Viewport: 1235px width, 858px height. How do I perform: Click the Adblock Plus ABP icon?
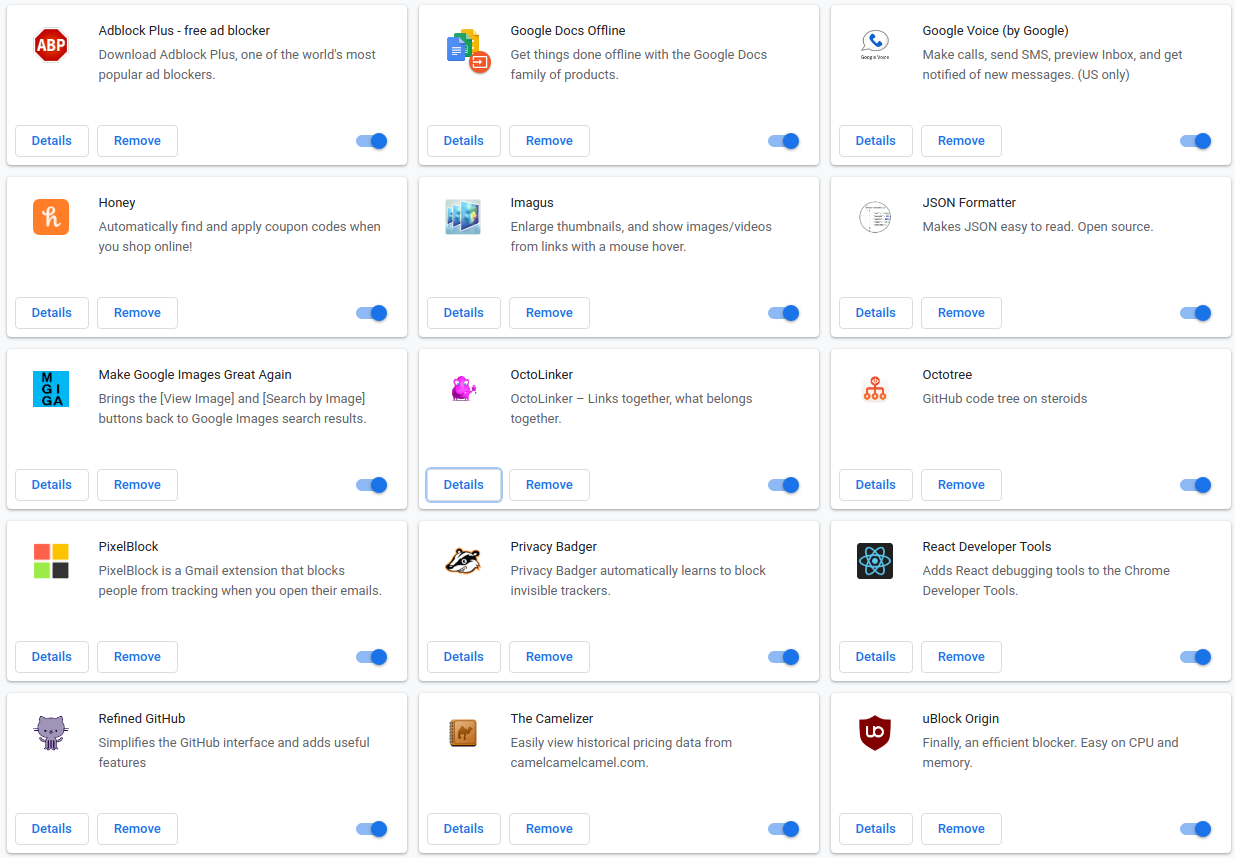click(51, 45)
